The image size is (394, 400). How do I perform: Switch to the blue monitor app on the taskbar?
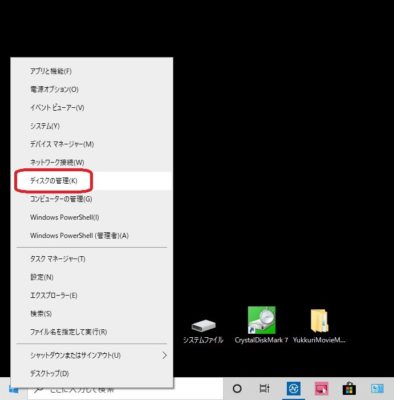click(x=293, y=389)
